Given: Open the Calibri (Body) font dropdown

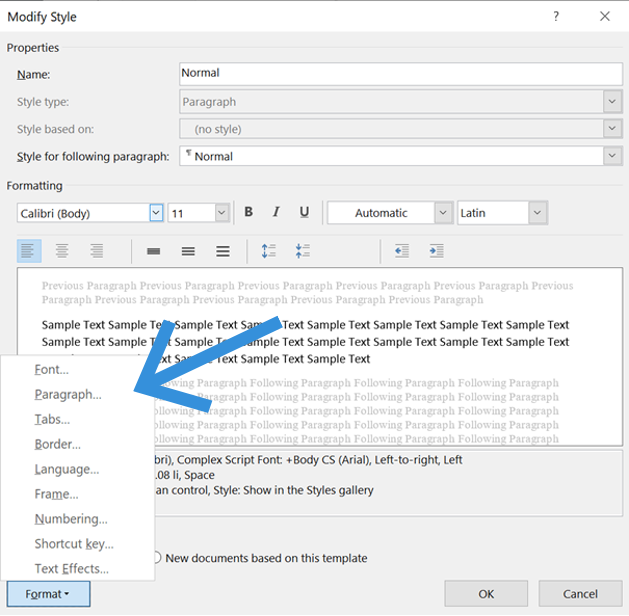Looking at the screenshot, I should (156, 213).
